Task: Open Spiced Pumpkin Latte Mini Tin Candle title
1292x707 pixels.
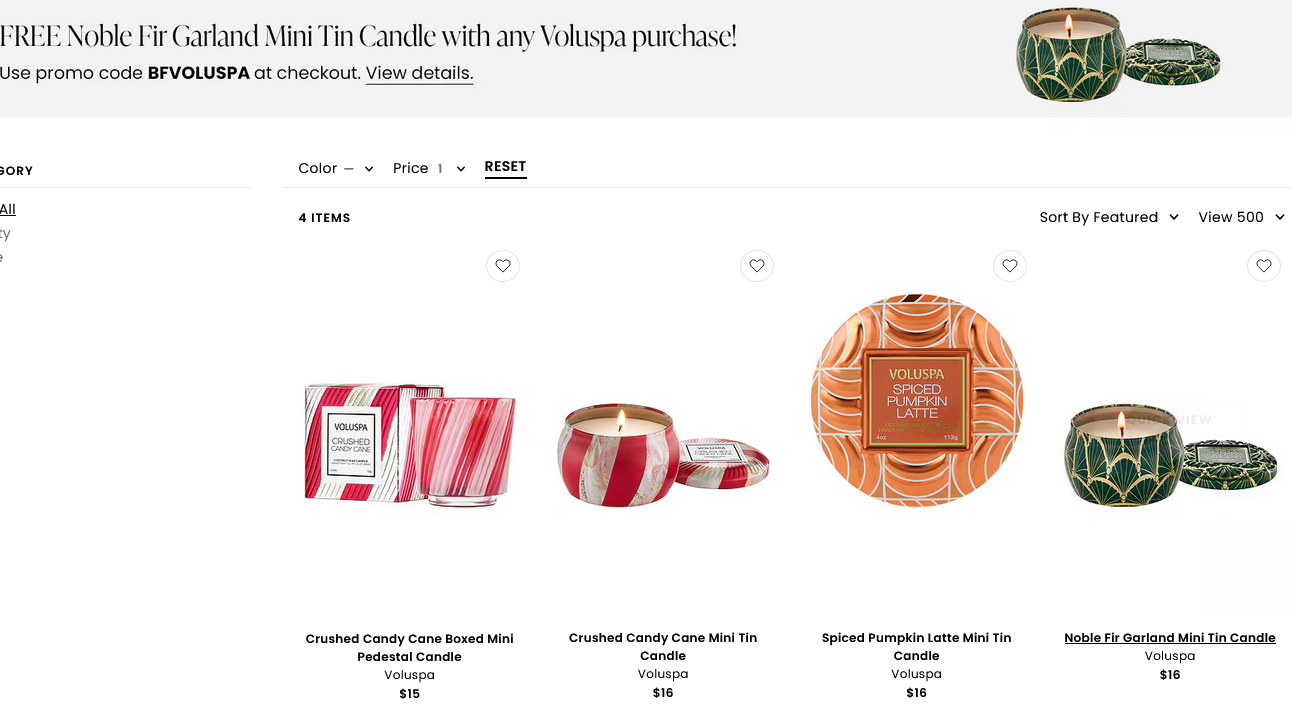Action: [916, 646]
